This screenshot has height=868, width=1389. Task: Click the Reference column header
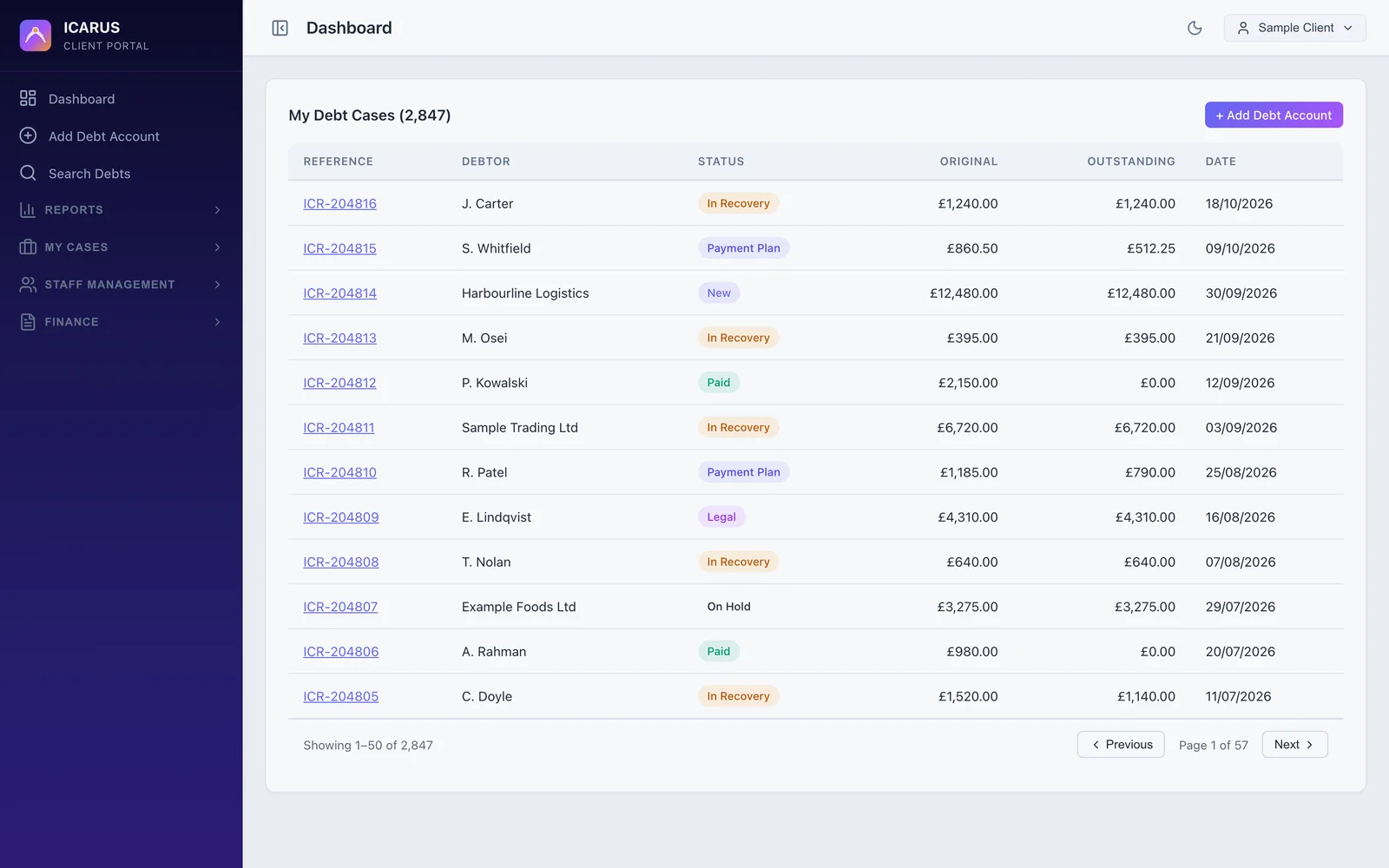338,161
